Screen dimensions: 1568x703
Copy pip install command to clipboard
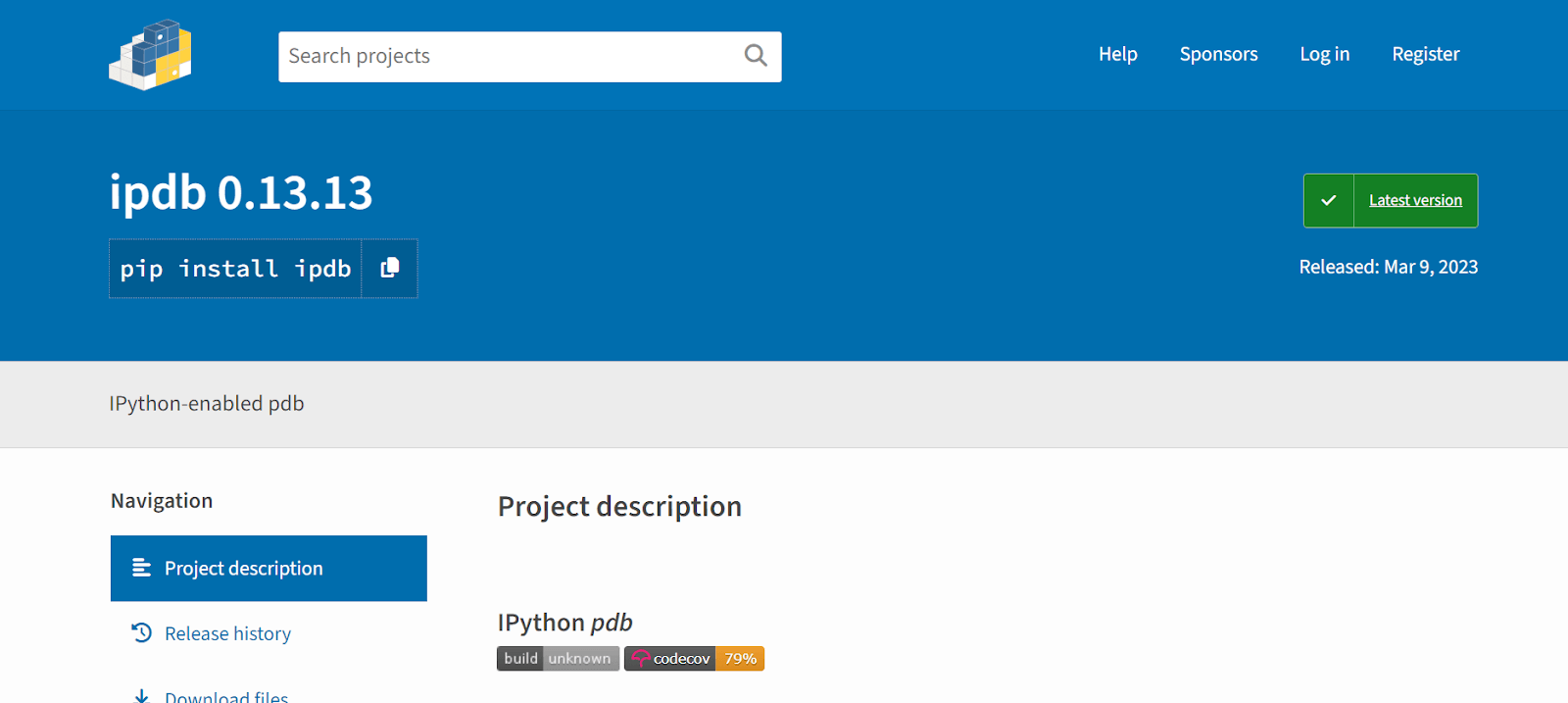389,268
